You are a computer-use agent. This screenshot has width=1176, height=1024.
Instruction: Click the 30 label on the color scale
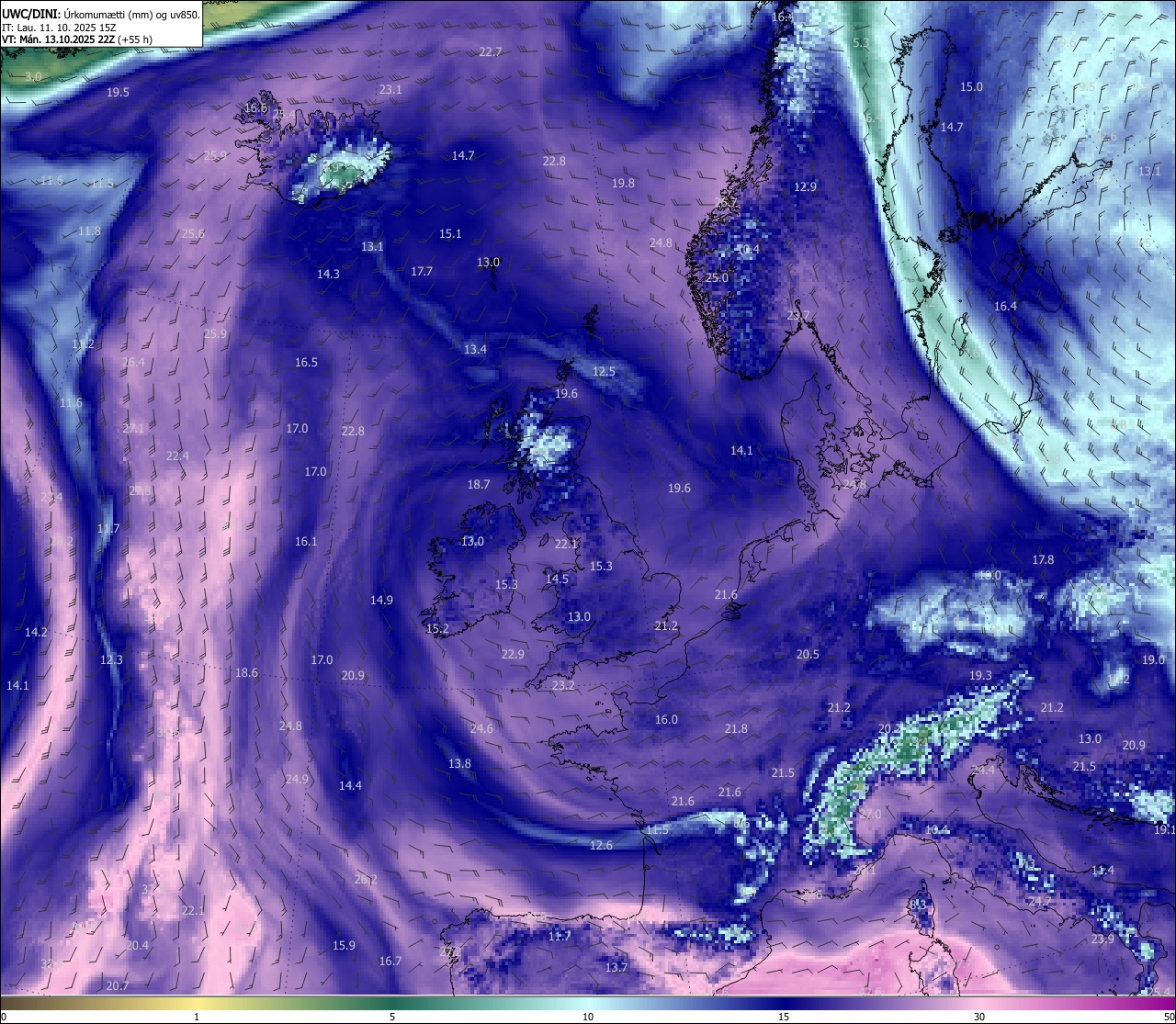979,1017
